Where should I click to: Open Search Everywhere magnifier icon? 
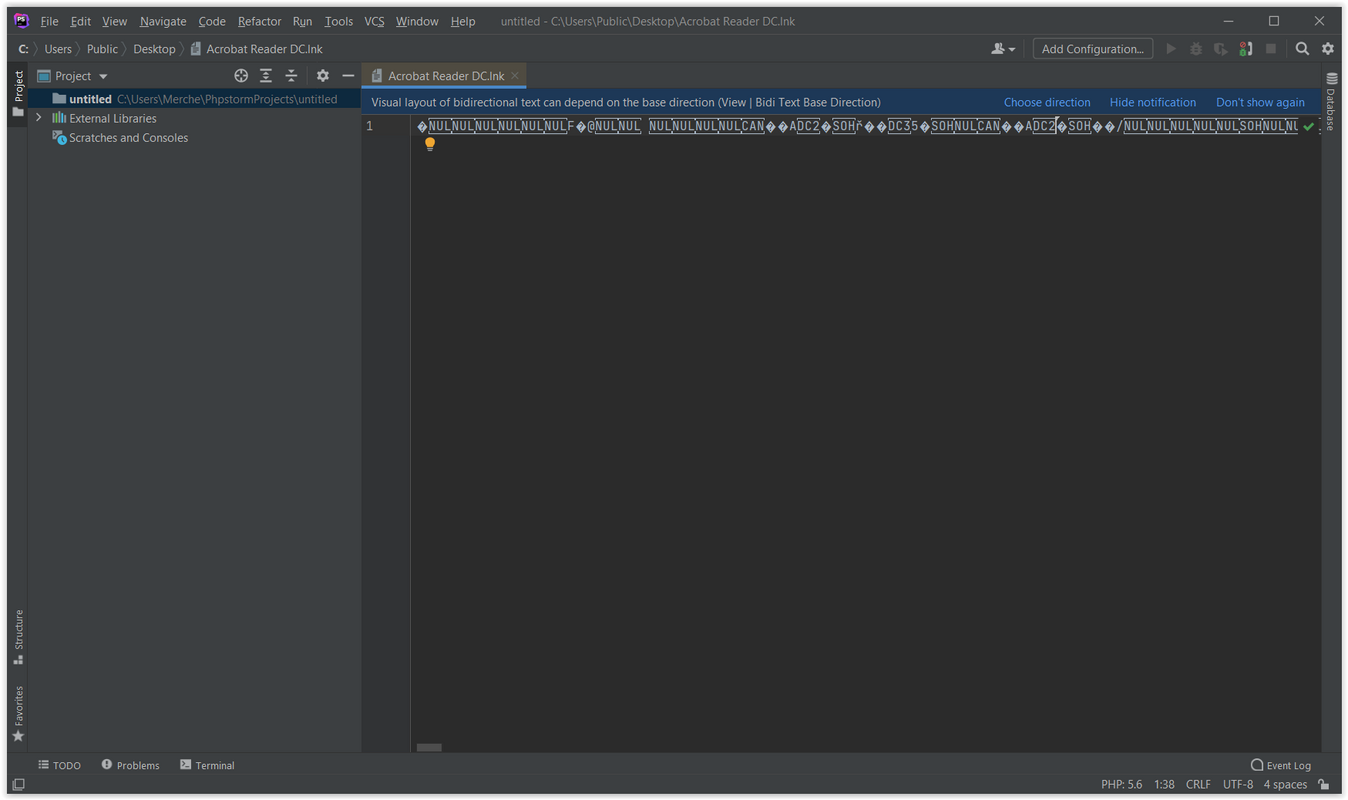click(x=1302, y=49)
